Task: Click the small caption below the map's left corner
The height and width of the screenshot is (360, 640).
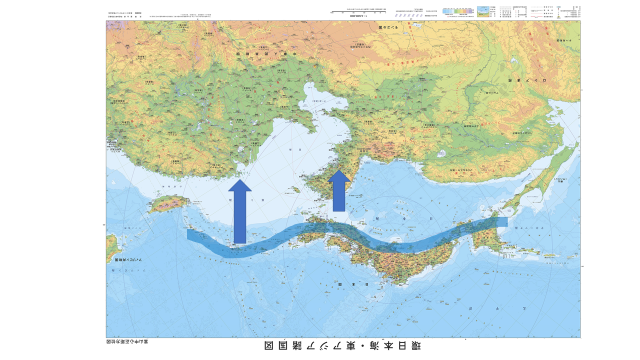Action: (x=127, y=341)
